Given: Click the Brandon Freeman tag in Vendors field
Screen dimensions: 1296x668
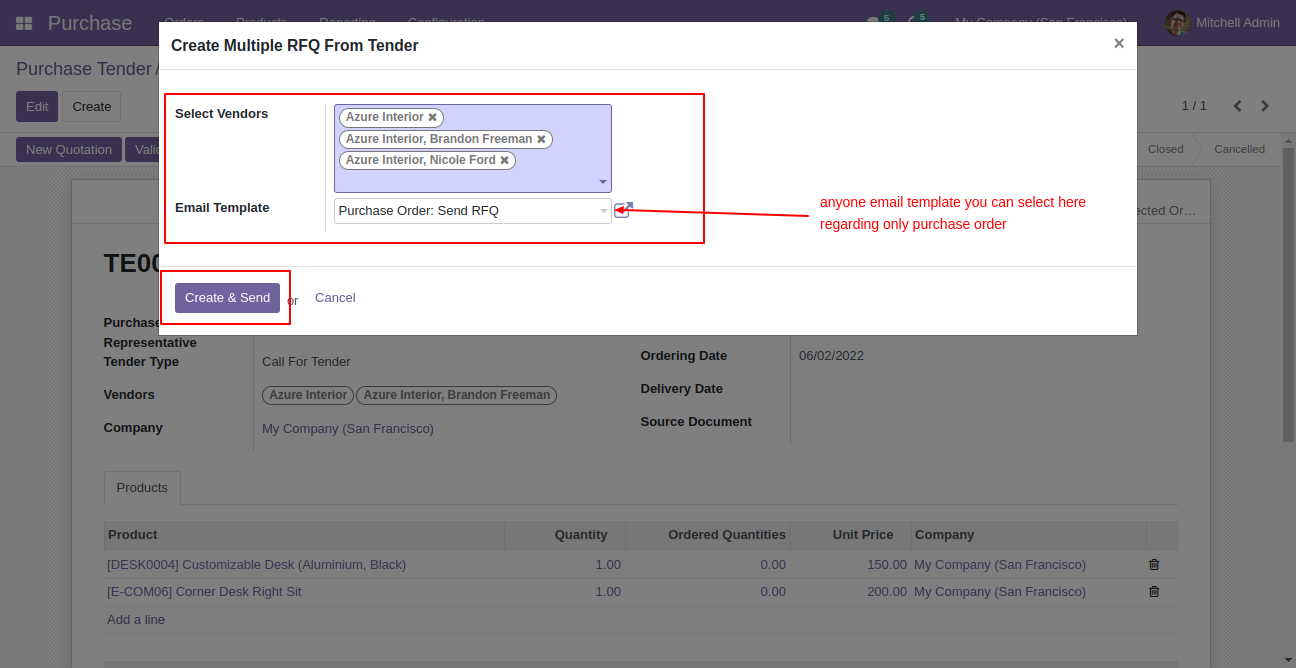Looking at the screenshot, I should click(x=457, y=395).
